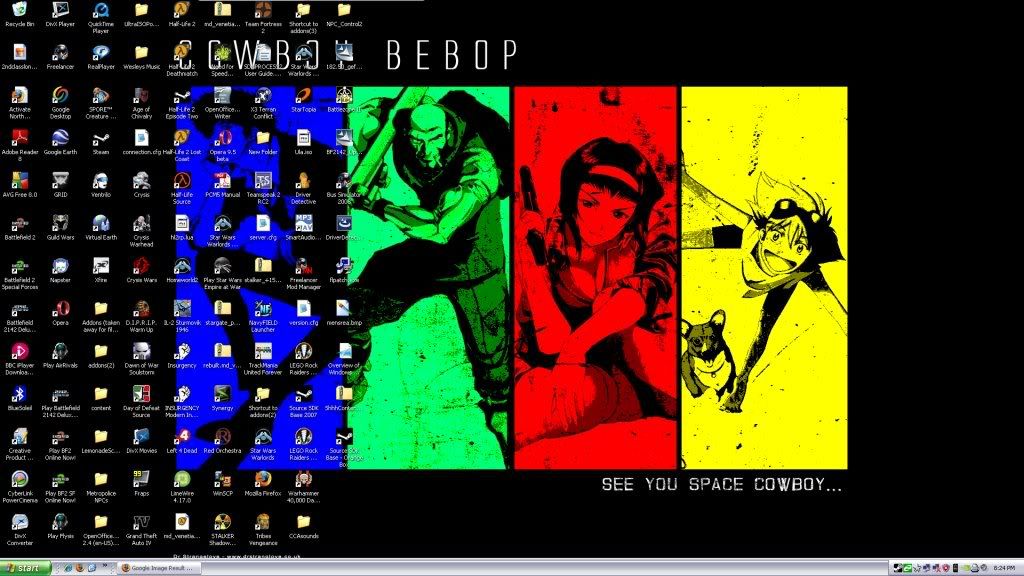
Task: Launch Battlefield 2 Special Forces
Action: pos(20,273)
